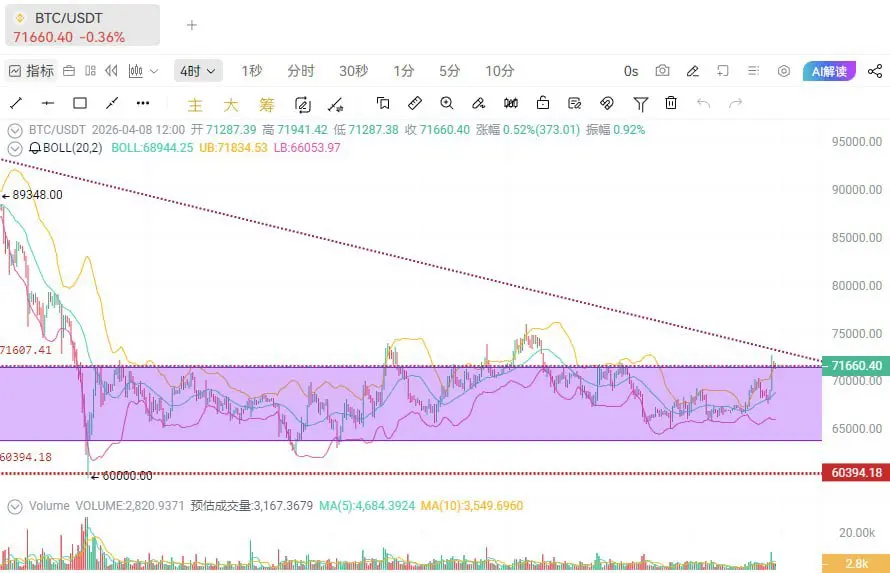Screen dimensions: 890x573
Task: Click the share icon
Action: [x=875, y=71]
